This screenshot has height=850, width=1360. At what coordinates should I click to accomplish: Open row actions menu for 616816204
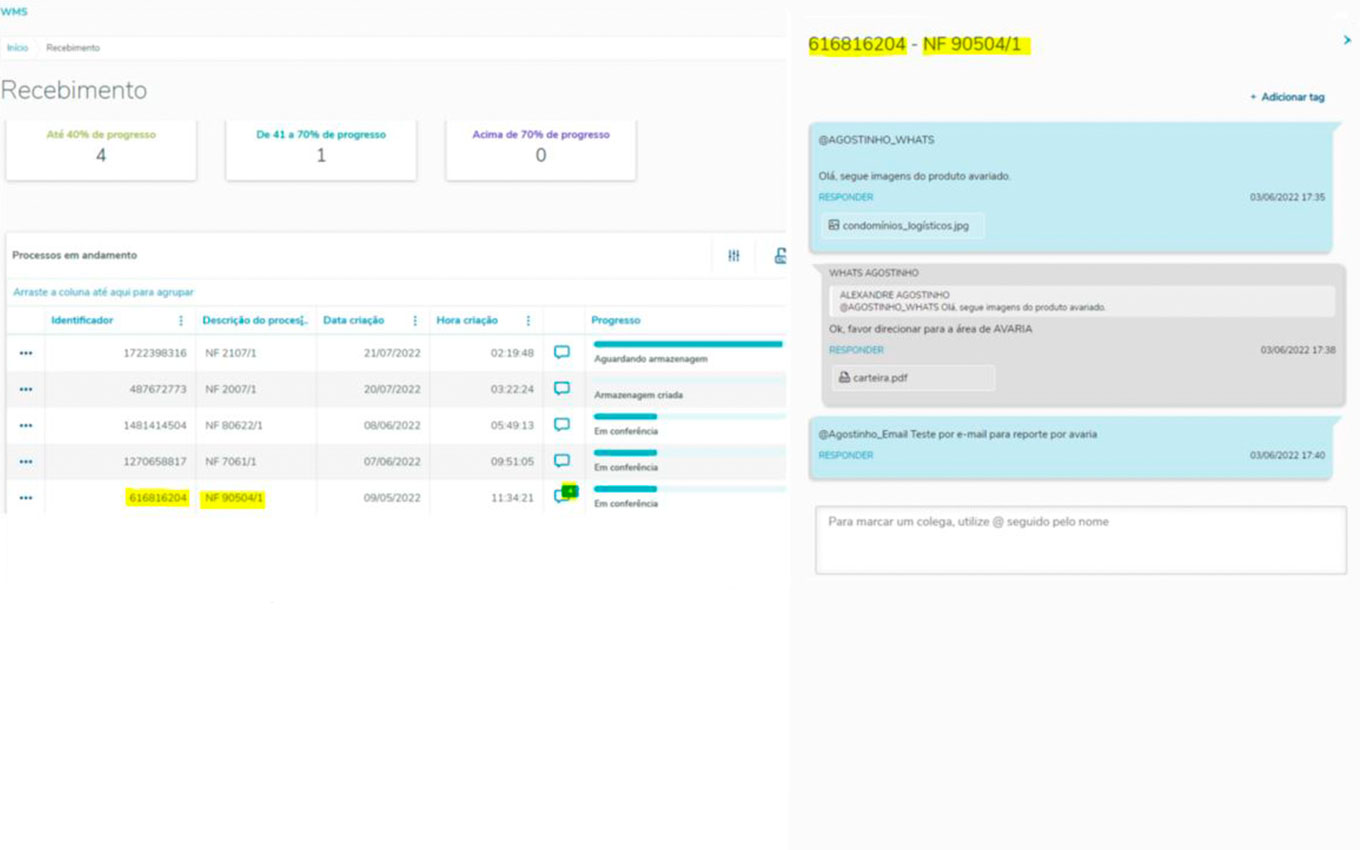26,498
